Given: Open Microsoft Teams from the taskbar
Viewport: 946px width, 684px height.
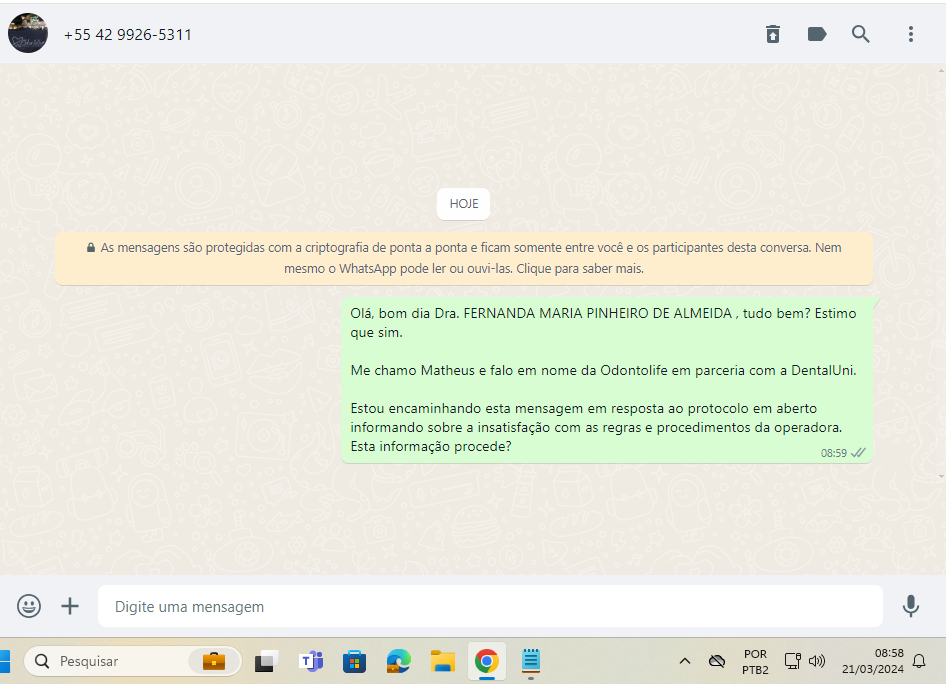Looking at the screenshot, I should (311, 661).
